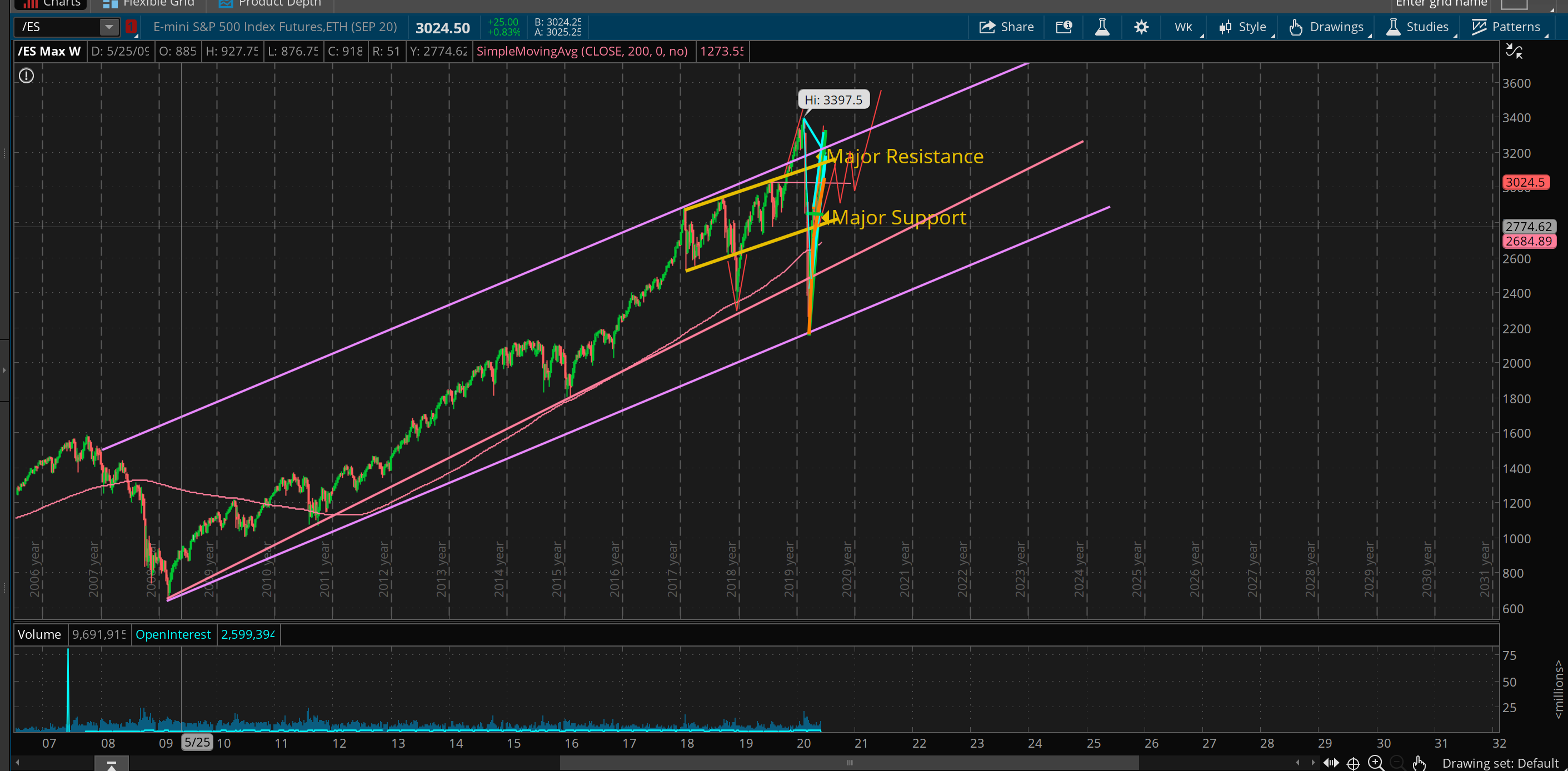Click the chart alert exclamation icon
Viewport: 1568px width, 771px height.
tap(26, 76)
